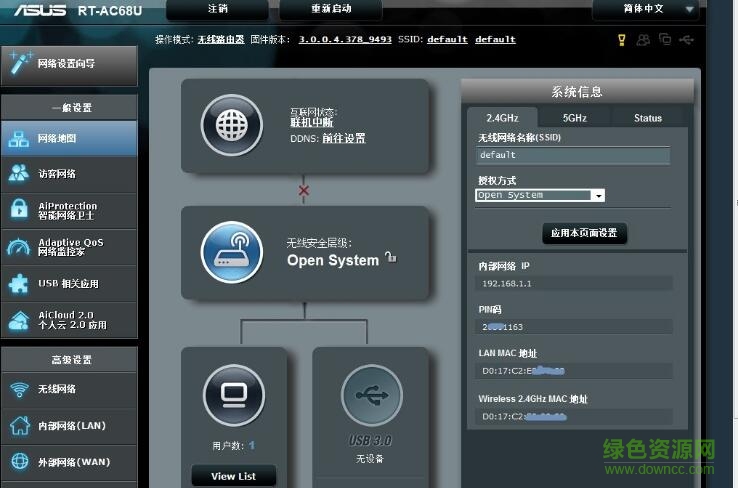Click the Open System security level text

click(333, 260)
